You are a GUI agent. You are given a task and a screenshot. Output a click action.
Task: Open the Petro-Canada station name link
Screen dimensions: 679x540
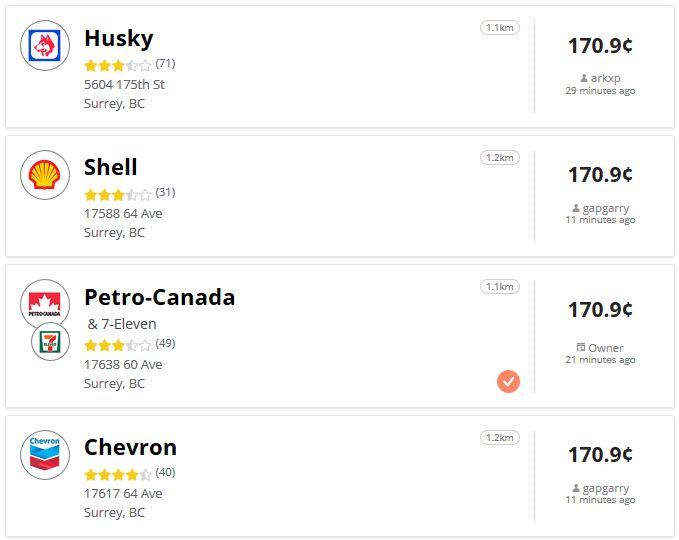[159, 297]
